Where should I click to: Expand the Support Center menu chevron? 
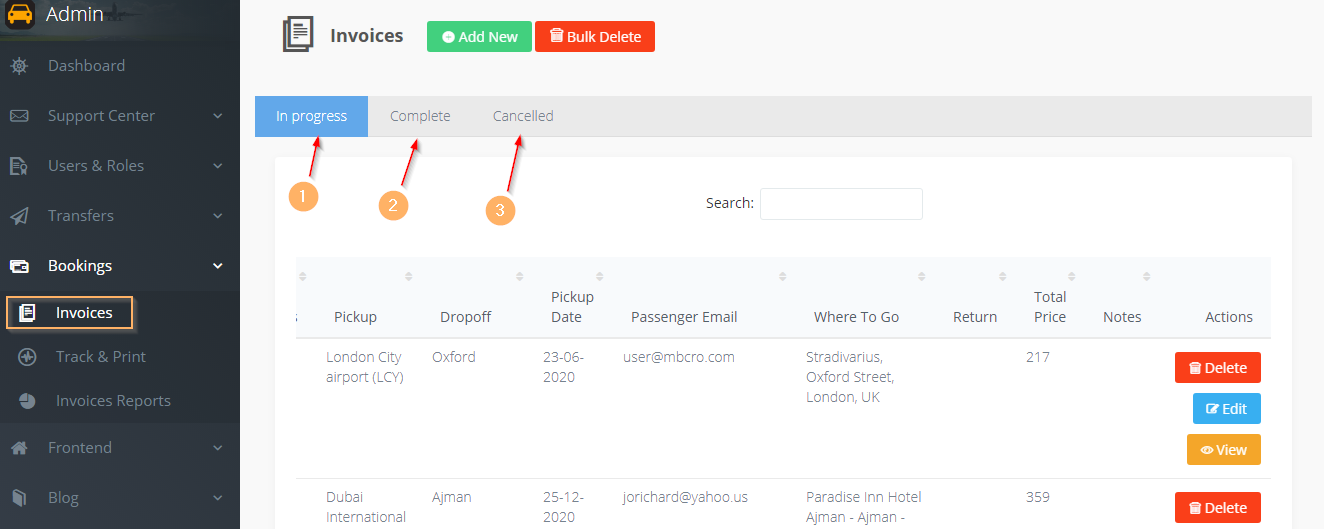(218, 116)
